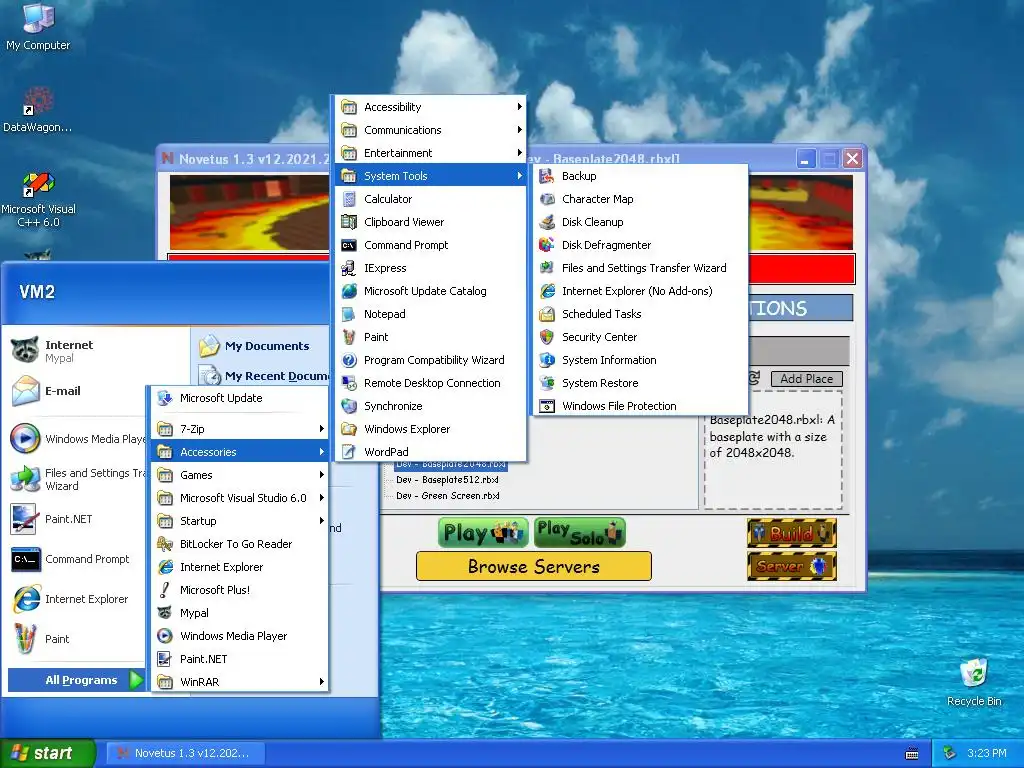Click the Play button in Novetus
1024x768 pixels.
[x=483, y=533]
